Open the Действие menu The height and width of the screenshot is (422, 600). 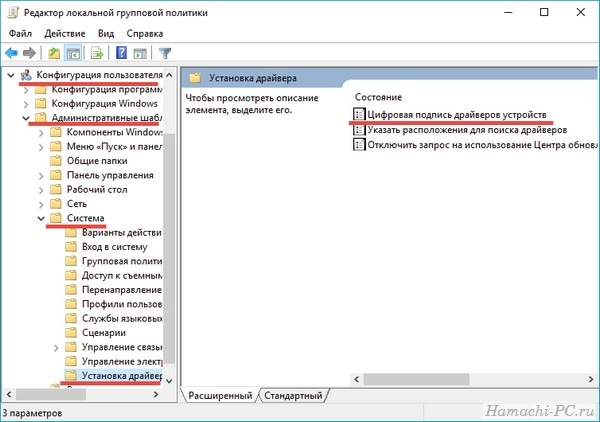[65, 33]
